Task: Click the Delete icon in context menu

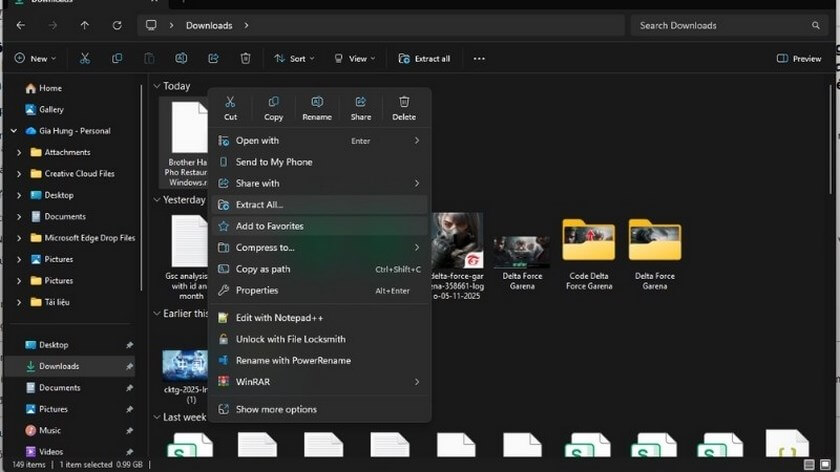Action: pyautogui.click(x=404, y=102)
